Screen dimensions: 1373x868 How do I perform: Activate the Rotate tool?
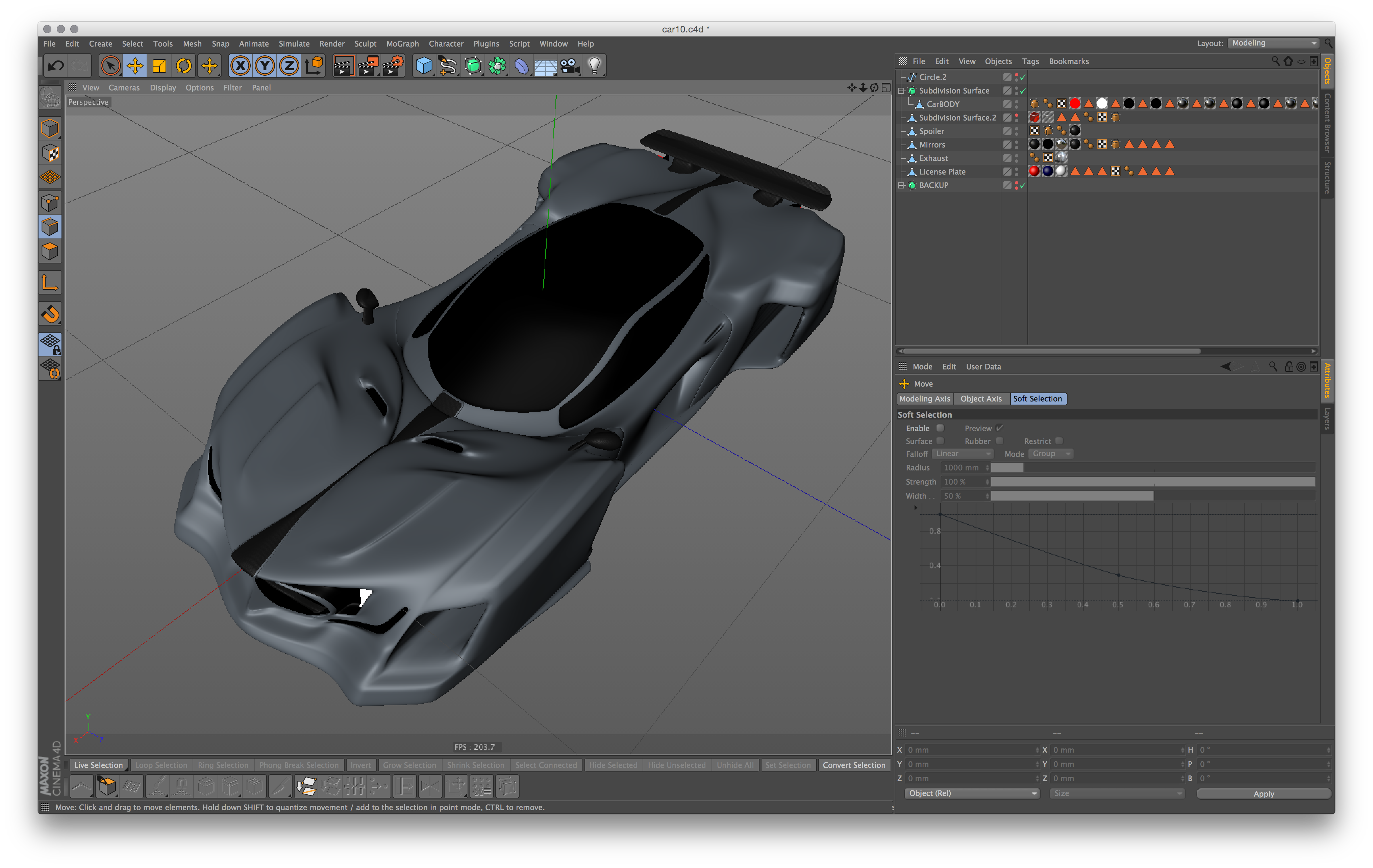click(x=184, y=66)
